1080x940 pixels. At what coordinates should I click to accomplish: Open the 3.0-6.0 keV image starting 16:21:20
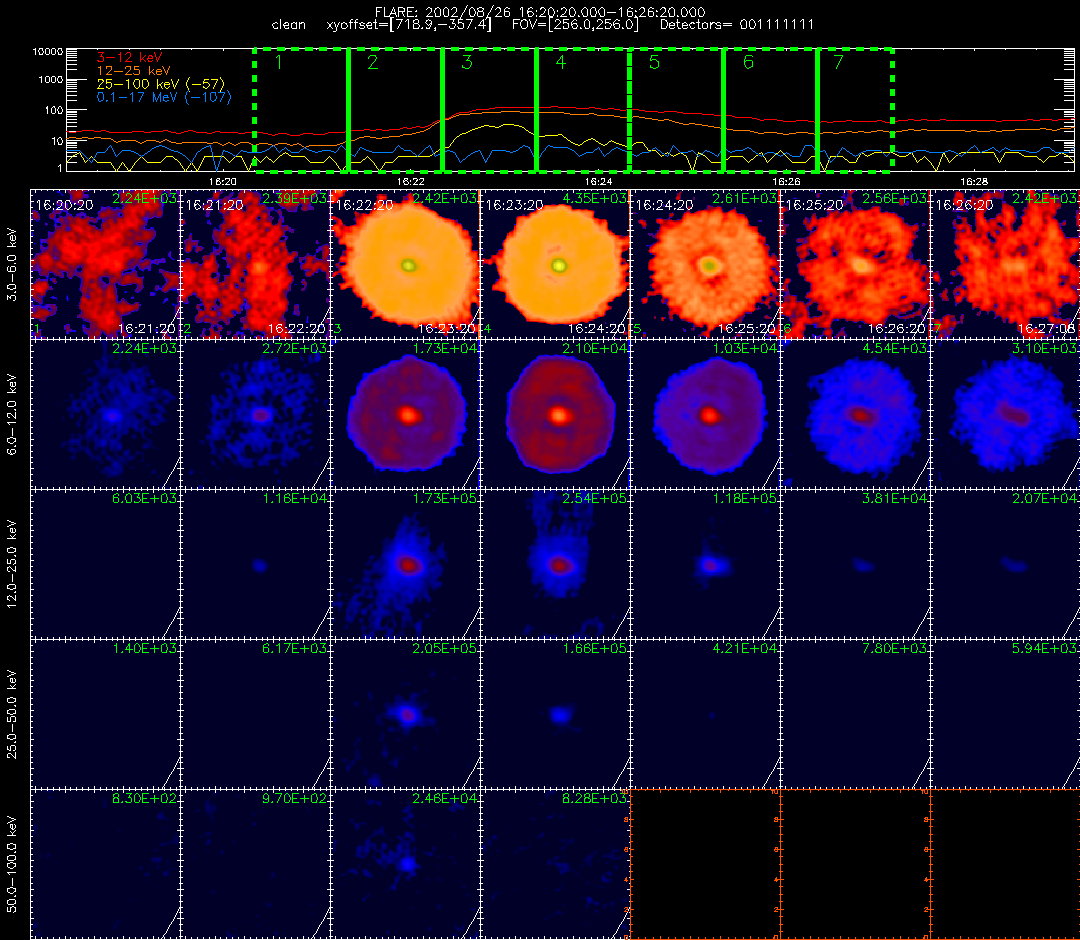256,264
